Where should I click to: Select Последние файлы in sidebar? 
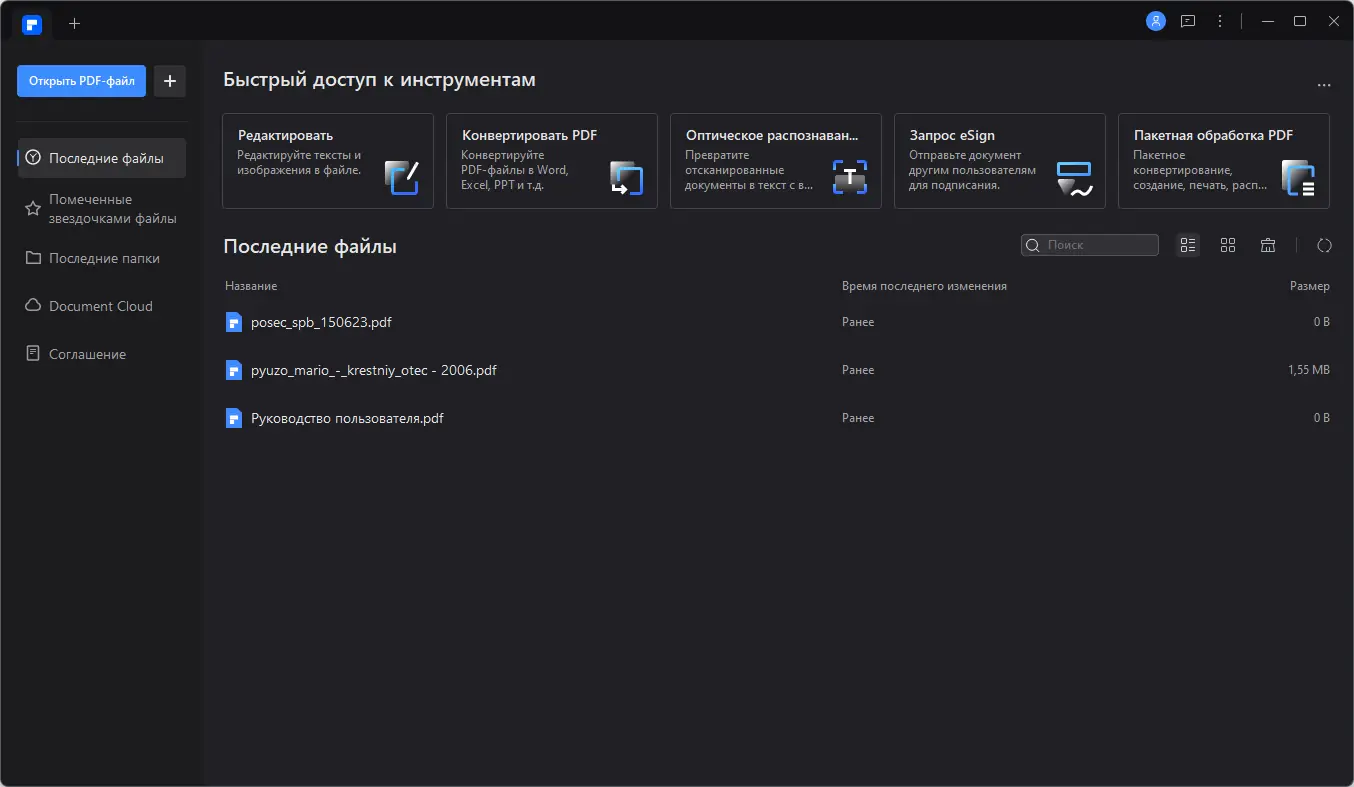click(102, 158)
